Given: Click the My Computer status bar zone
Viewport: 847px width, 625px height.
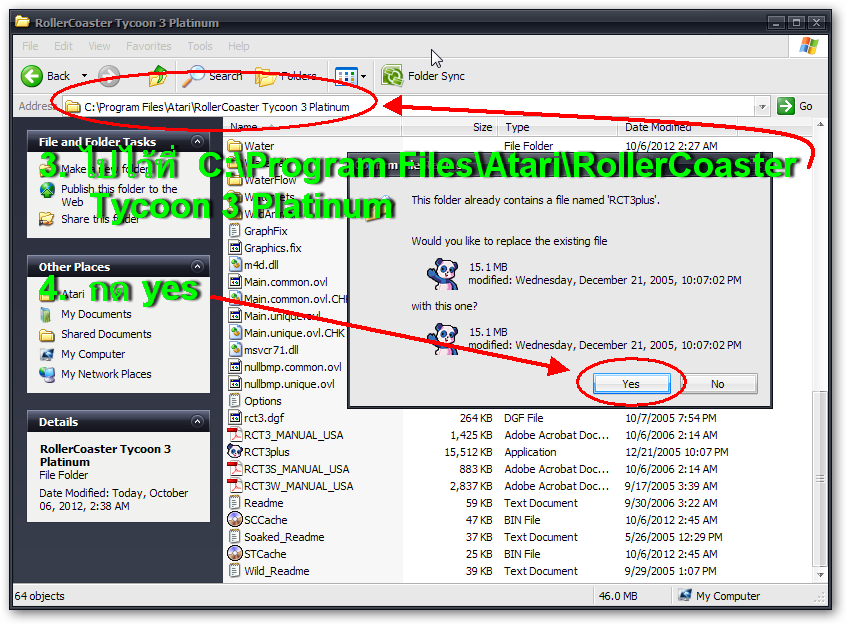Looking at the screenshot, I should (720, 596).
